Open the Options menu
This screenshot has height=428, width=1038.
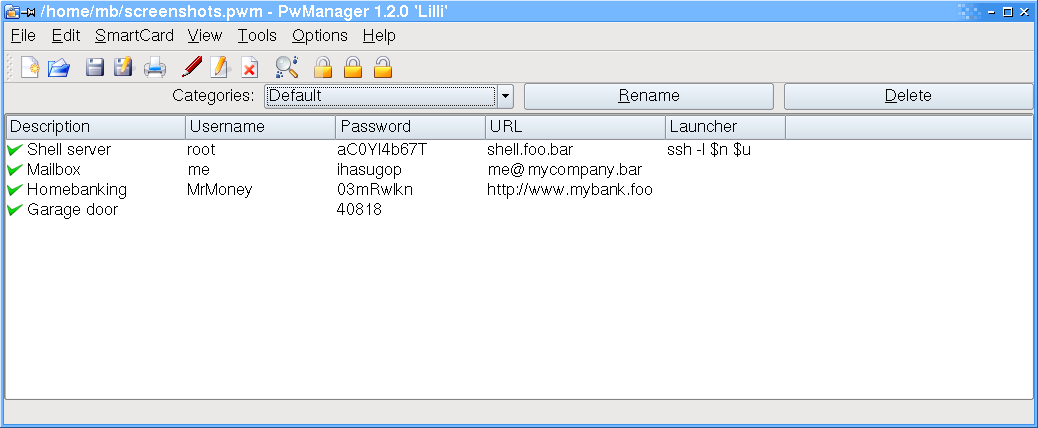(x=320, y=36)
